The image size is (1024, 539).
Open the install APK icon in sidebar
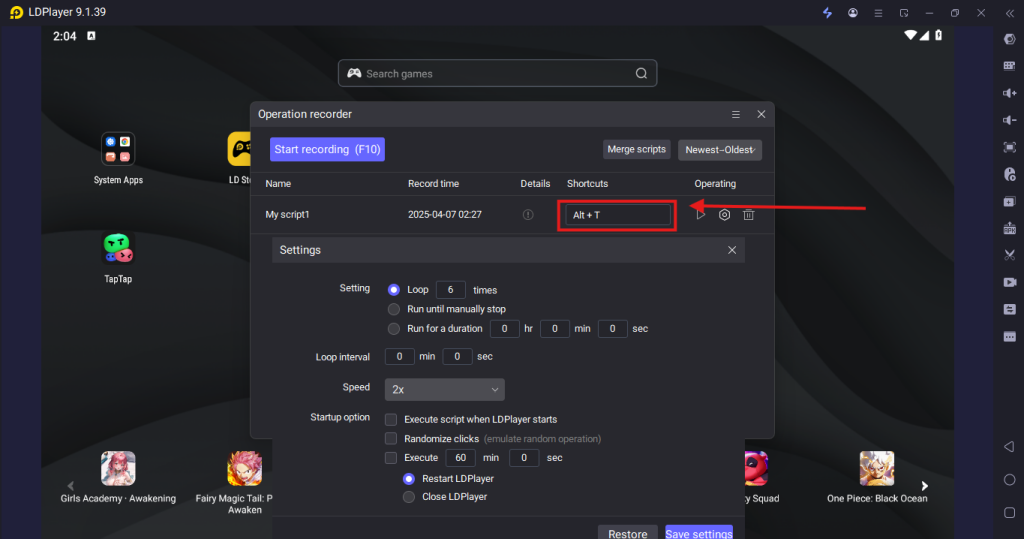(x=1009, y=228)
